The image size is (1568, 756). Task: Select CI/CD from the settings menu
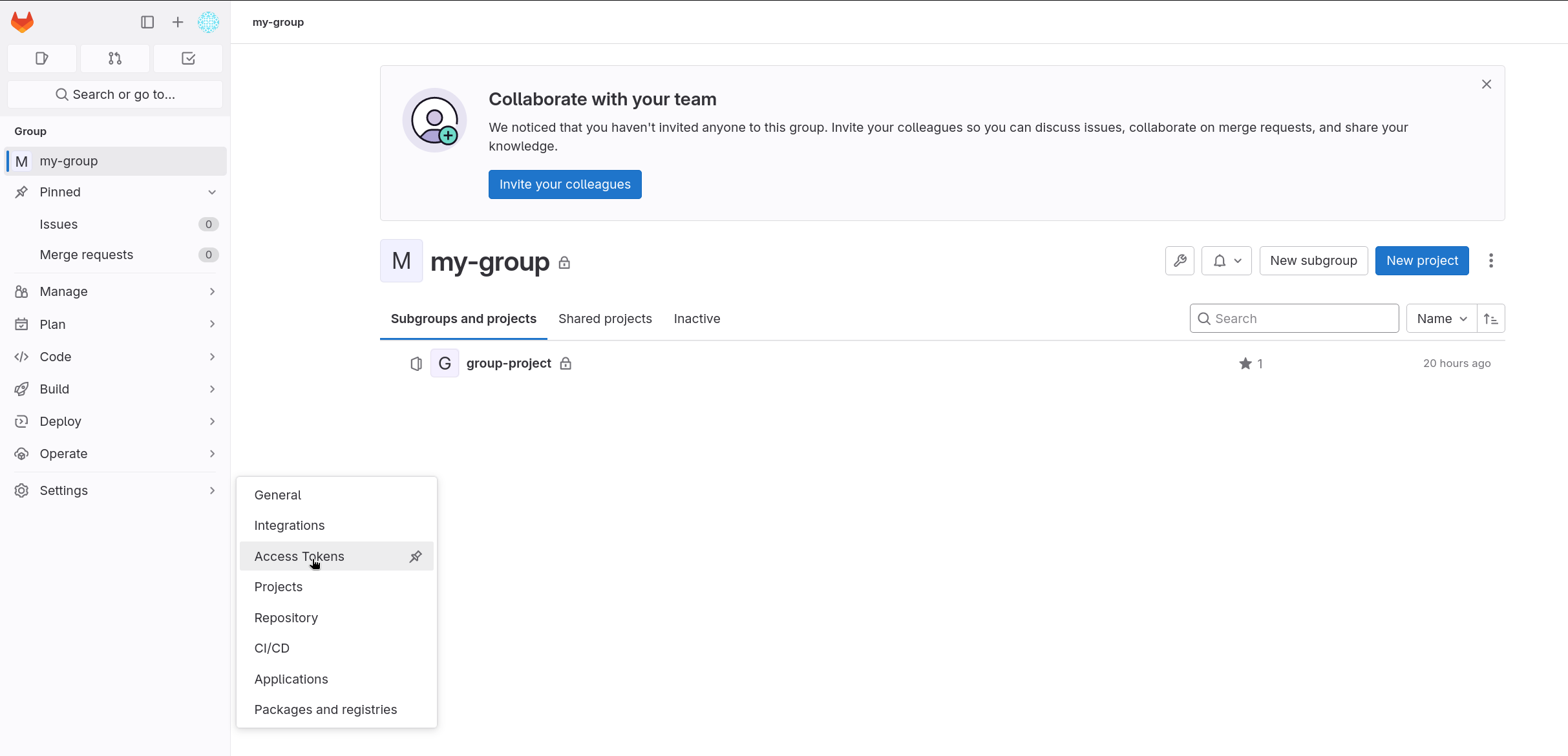point(271,647)
